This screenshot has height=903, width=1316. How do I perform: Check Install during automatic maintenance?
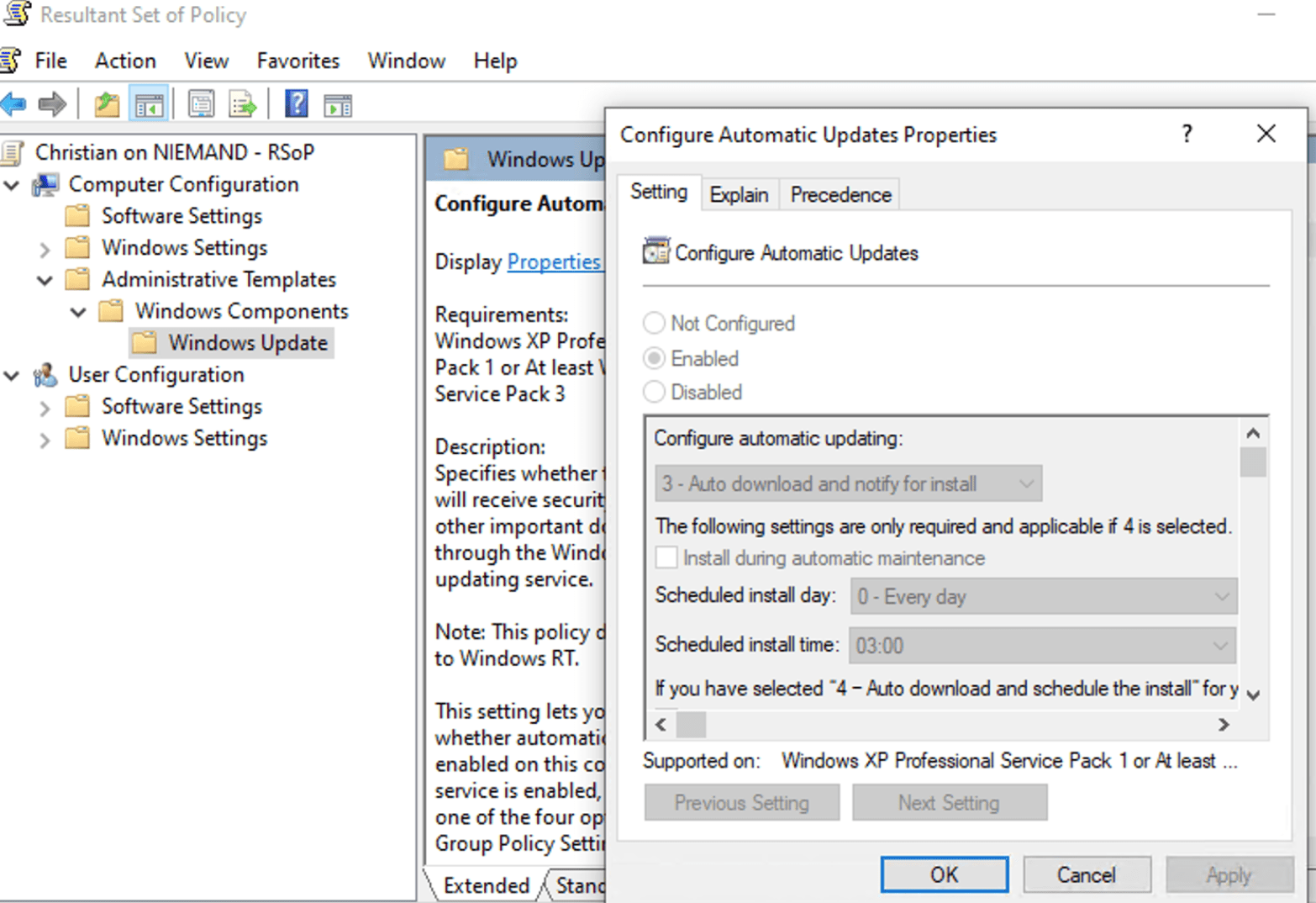(666, 557)
